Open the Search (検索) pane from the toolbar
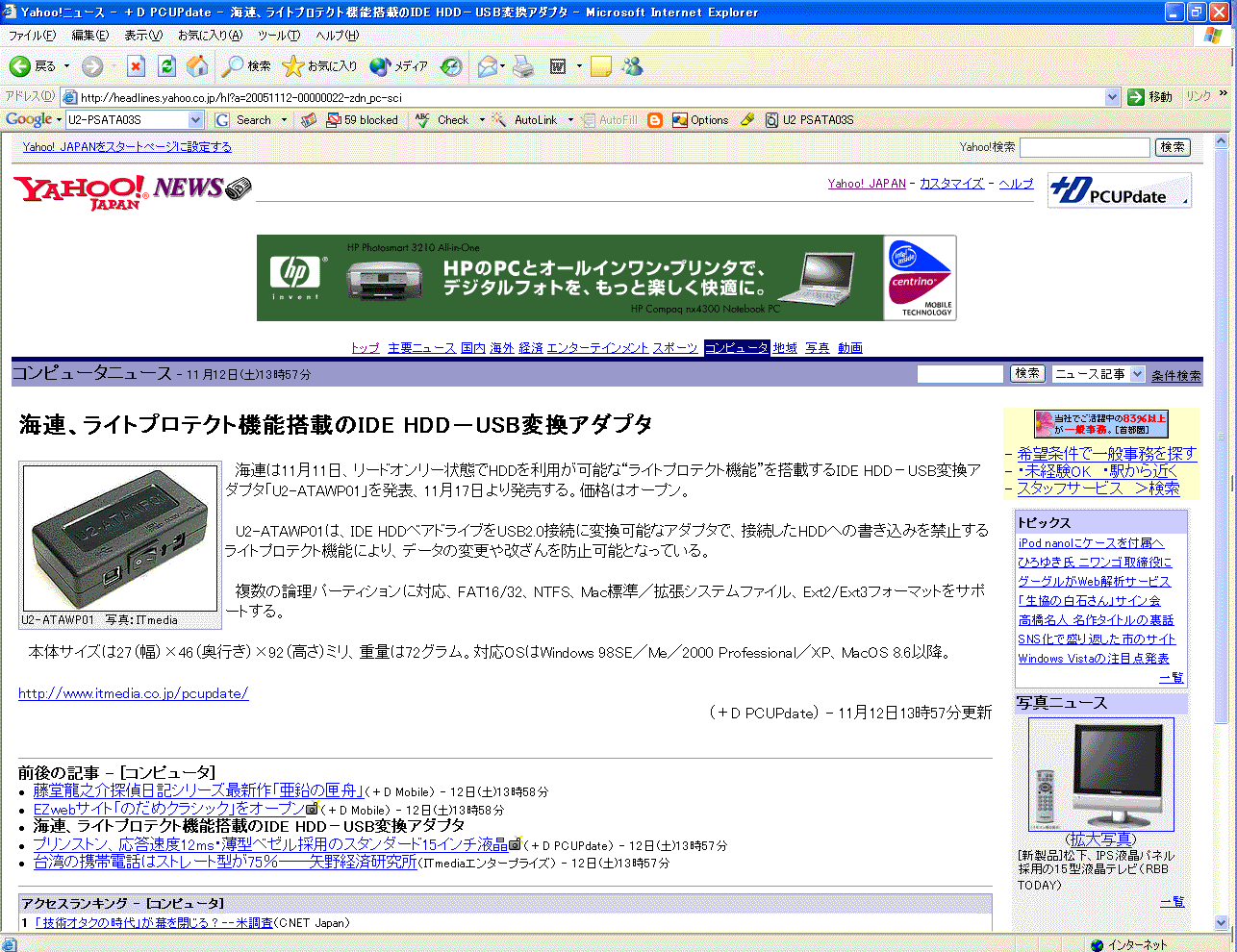Image resolution: width=1237 pixels, height=952 pixels. (x=246, y=66)
